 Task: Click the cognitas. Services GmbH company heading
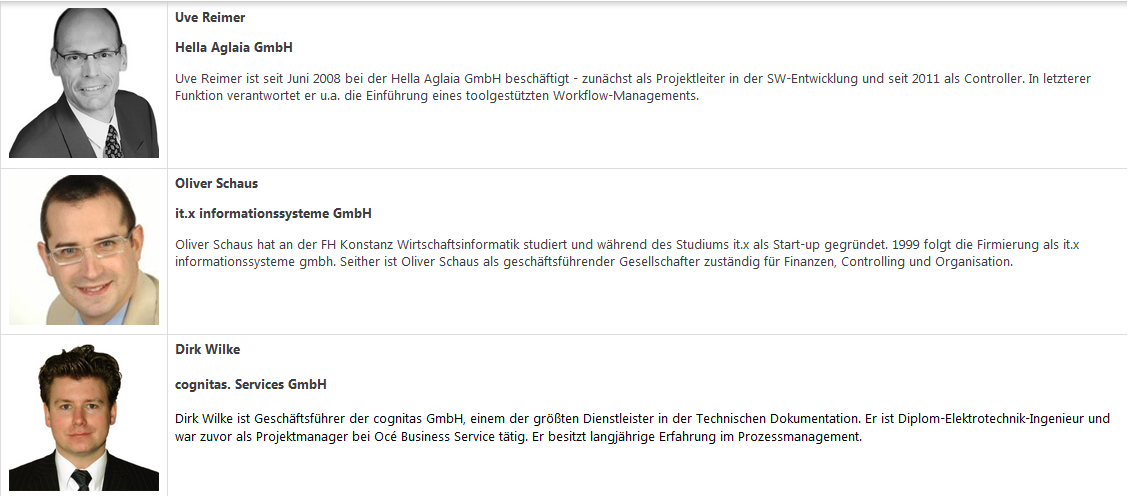251,384
